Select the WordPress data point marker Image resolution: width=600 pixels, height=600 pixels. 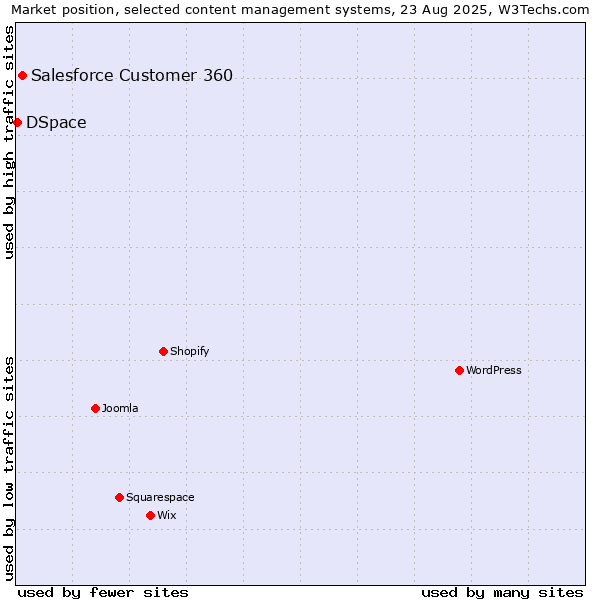pyautogui.click(x=460, y=370)
